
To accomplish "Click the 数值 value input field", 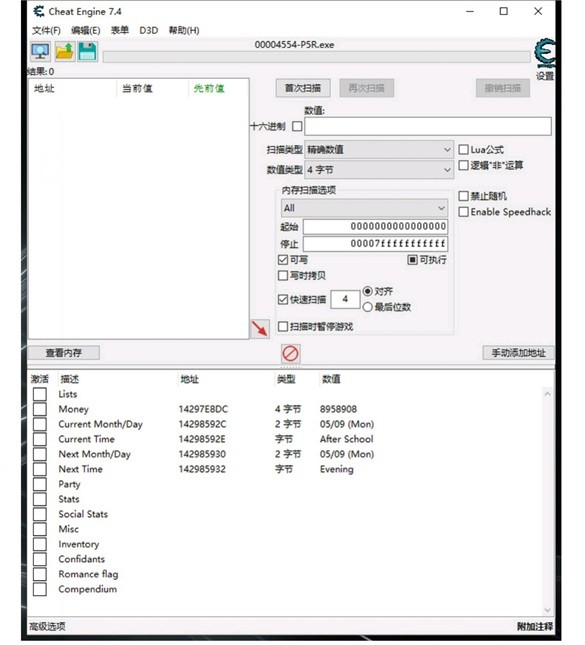I will click(428, 126).
